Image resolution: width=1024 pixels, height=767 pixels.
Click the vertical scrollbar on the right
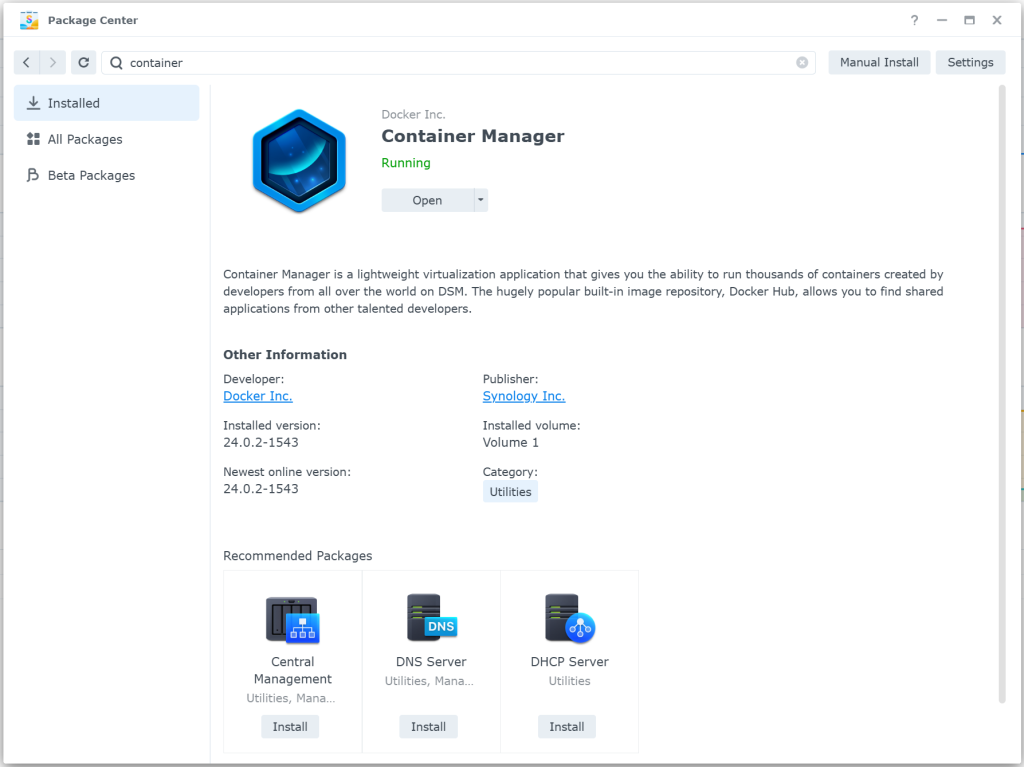tap(1002, 394)
